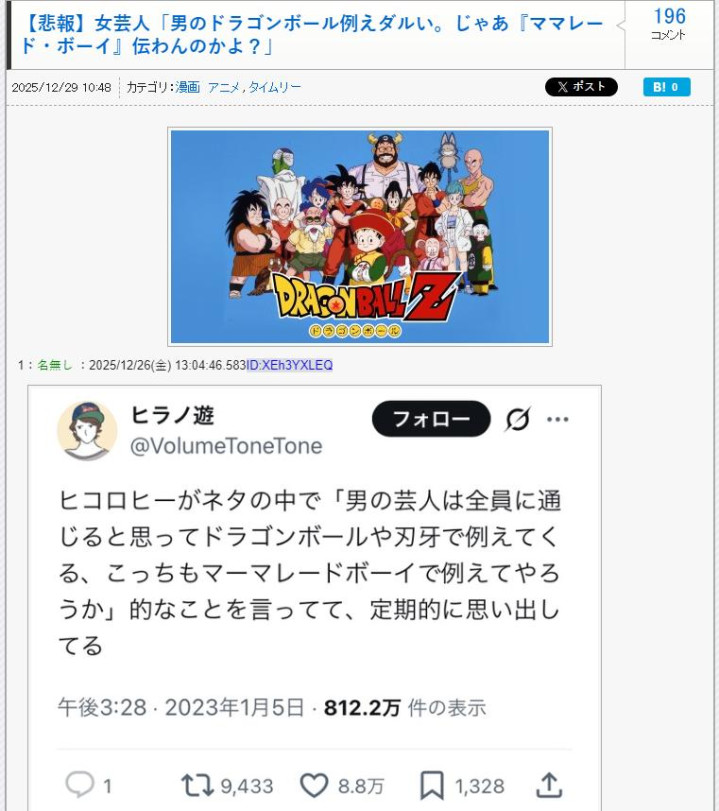Click the reply speech bubble icon

point(80,785)
